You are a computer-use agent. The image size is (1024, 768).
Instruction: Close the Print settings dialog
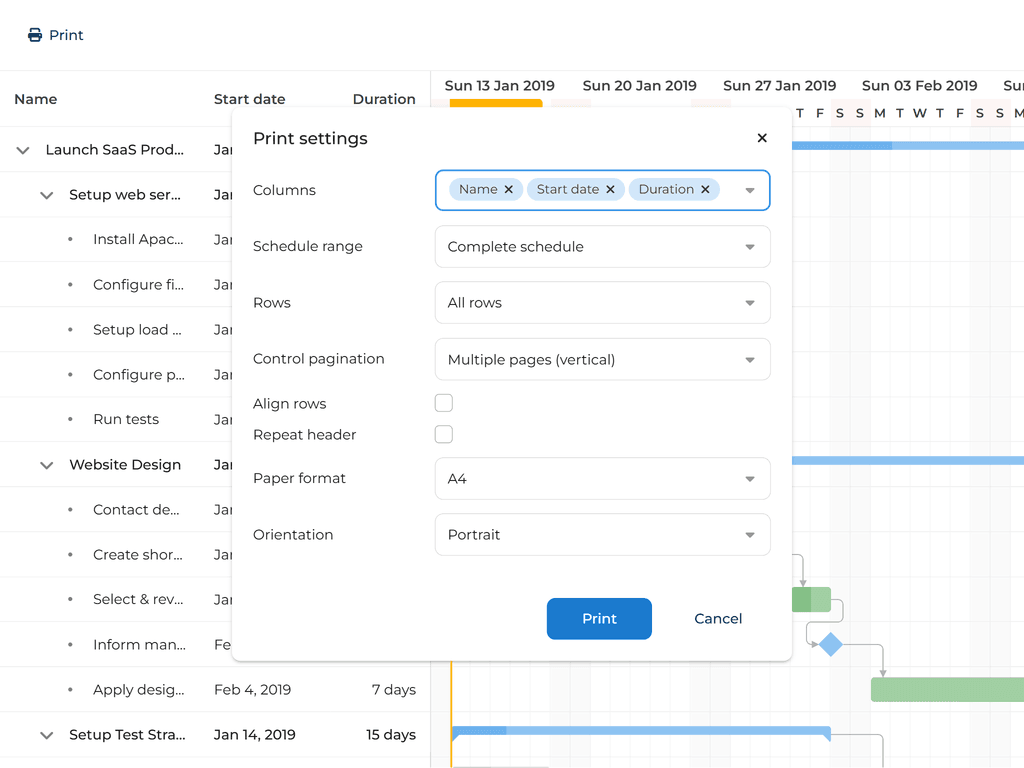point(762,139)
